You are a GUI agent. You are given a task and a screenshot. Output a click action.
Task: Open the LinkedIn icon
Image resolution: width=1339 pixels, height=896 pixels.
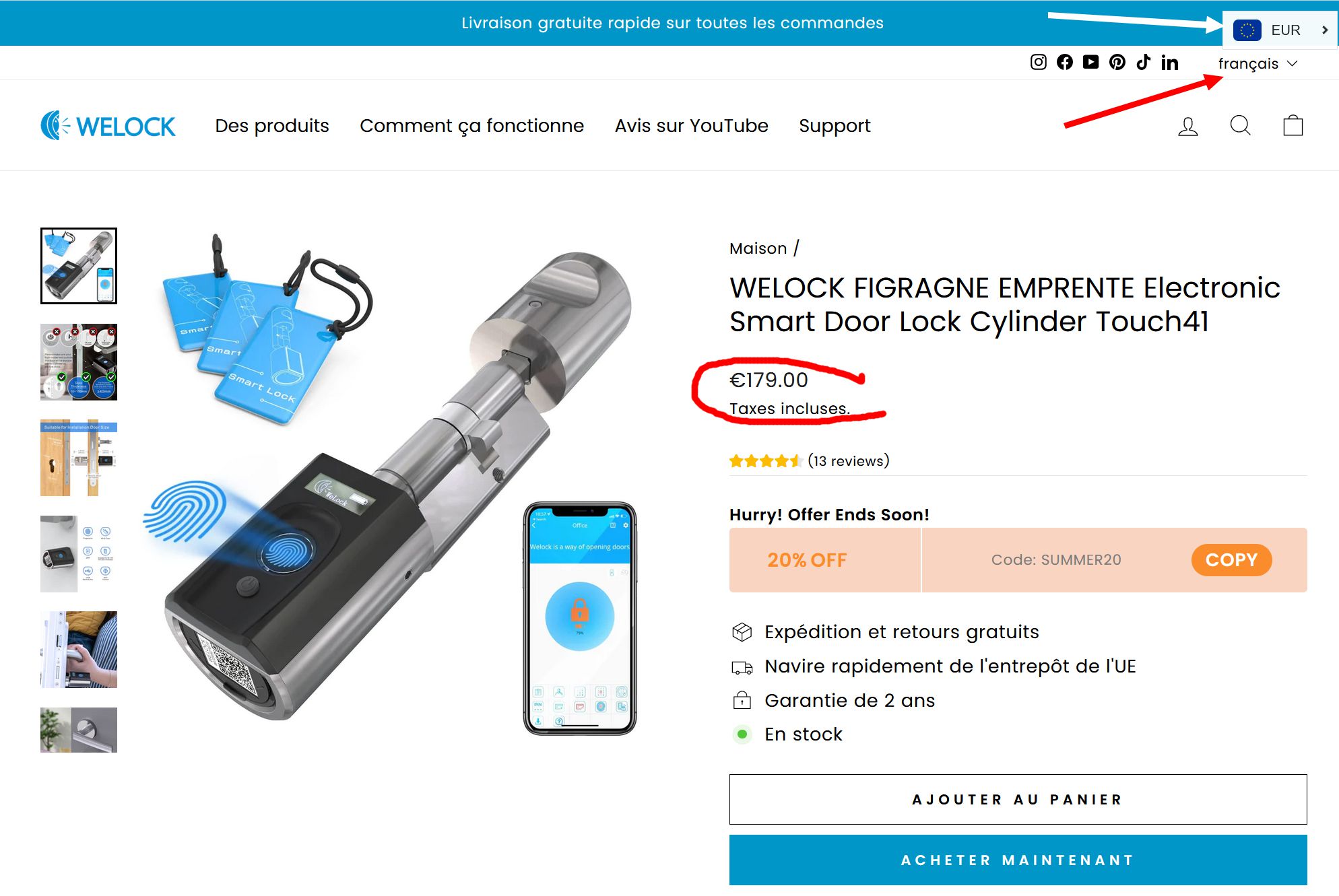pos(1170,63)
